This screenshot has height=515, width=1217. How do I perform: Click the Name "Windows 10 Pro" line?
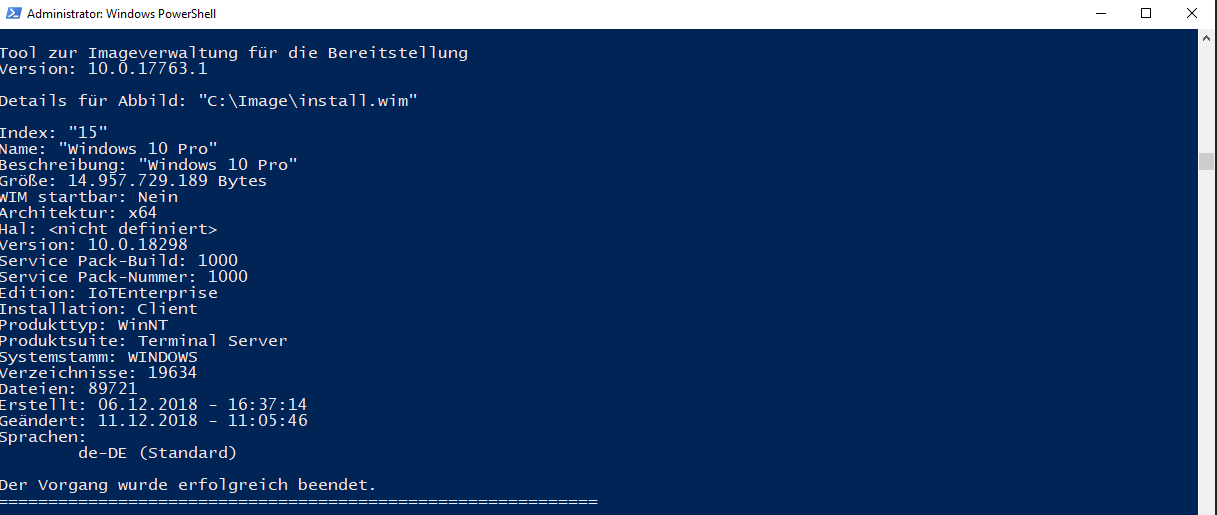109,149
